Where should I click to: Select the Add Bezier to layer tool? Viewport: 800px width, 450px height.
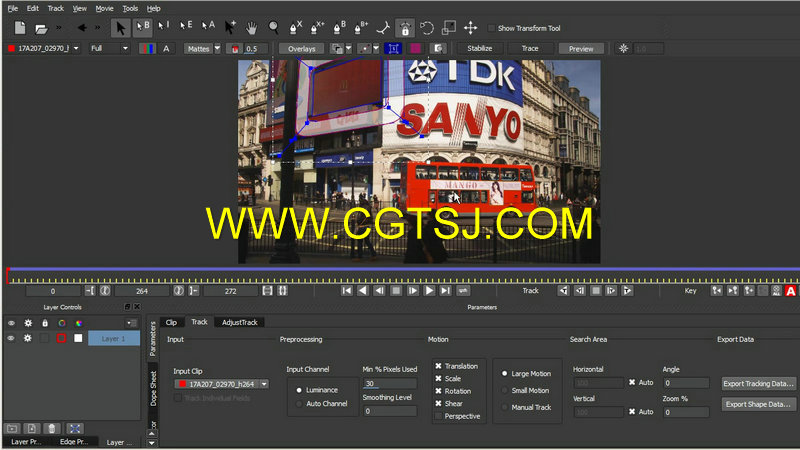pos(361,28)
